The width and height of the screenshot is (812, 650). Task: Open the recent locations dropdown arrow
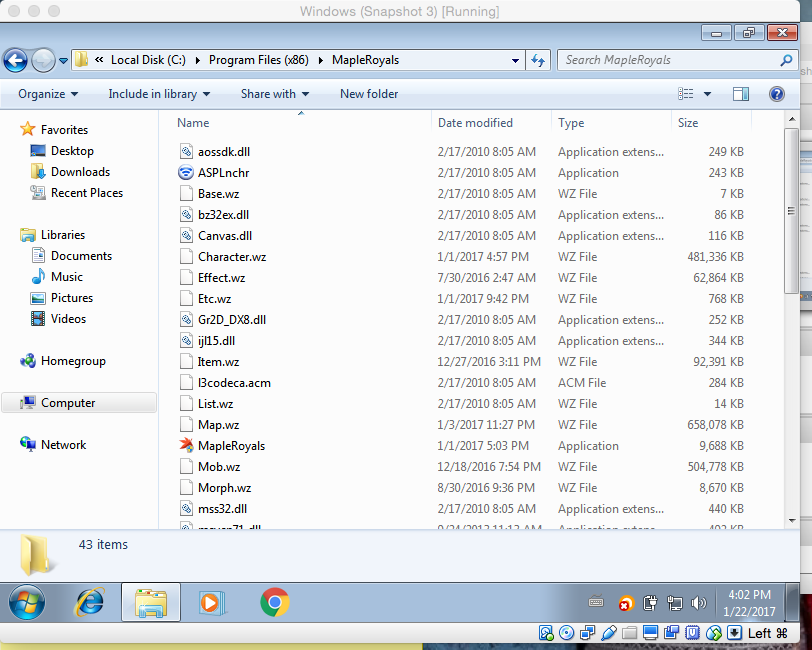coord(63,61)
